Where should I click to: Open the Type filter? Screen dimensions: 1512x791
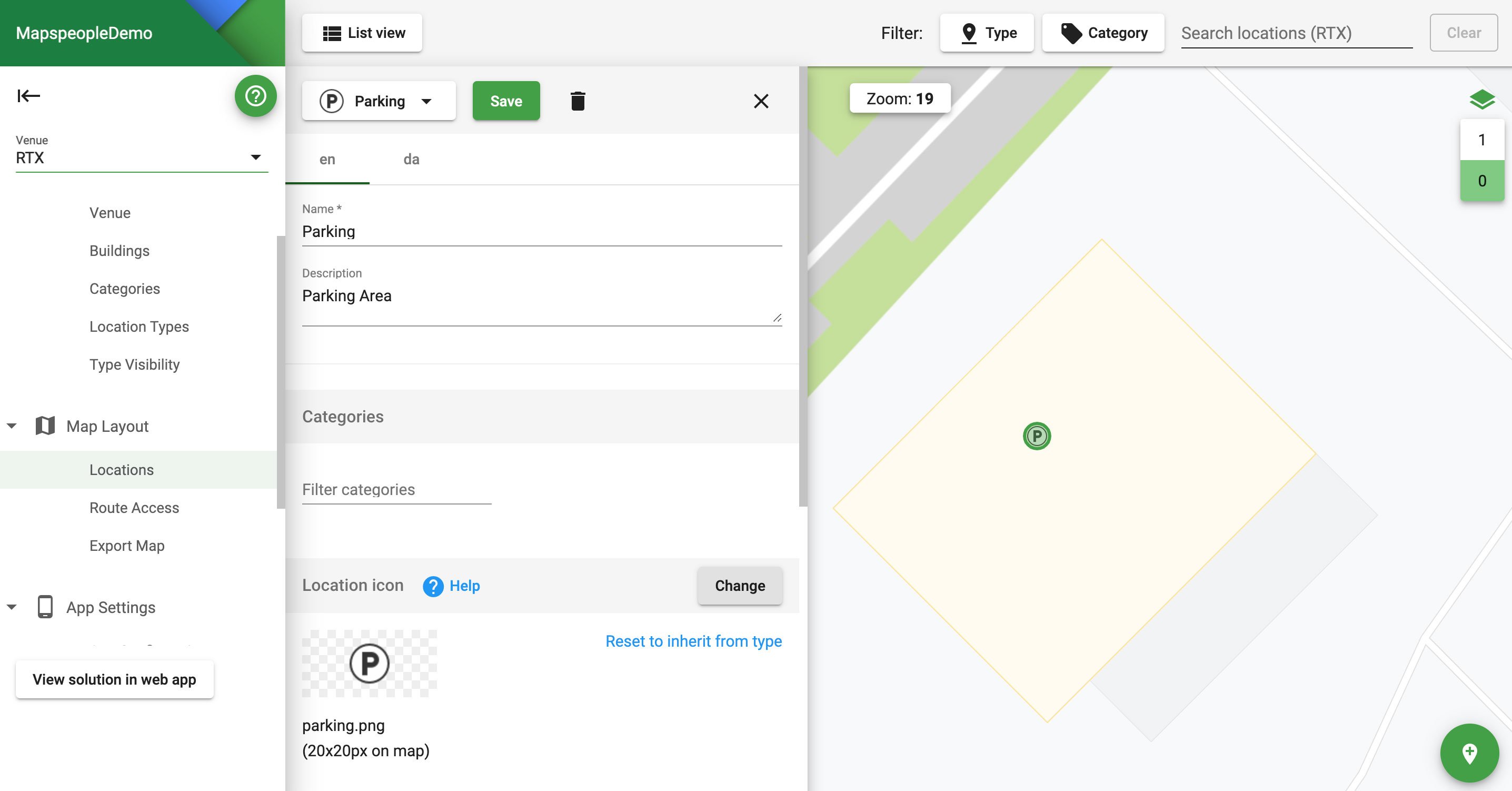click(x=987, y=33)
